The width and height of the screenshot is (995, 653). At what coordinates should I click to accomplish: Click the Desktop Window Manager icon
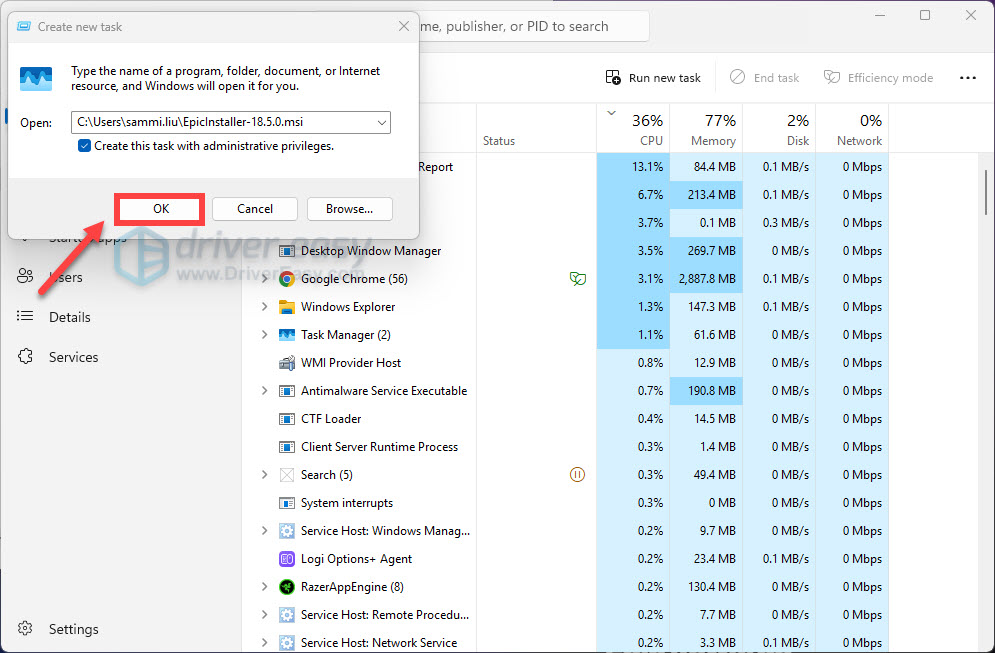pos(287,251)
